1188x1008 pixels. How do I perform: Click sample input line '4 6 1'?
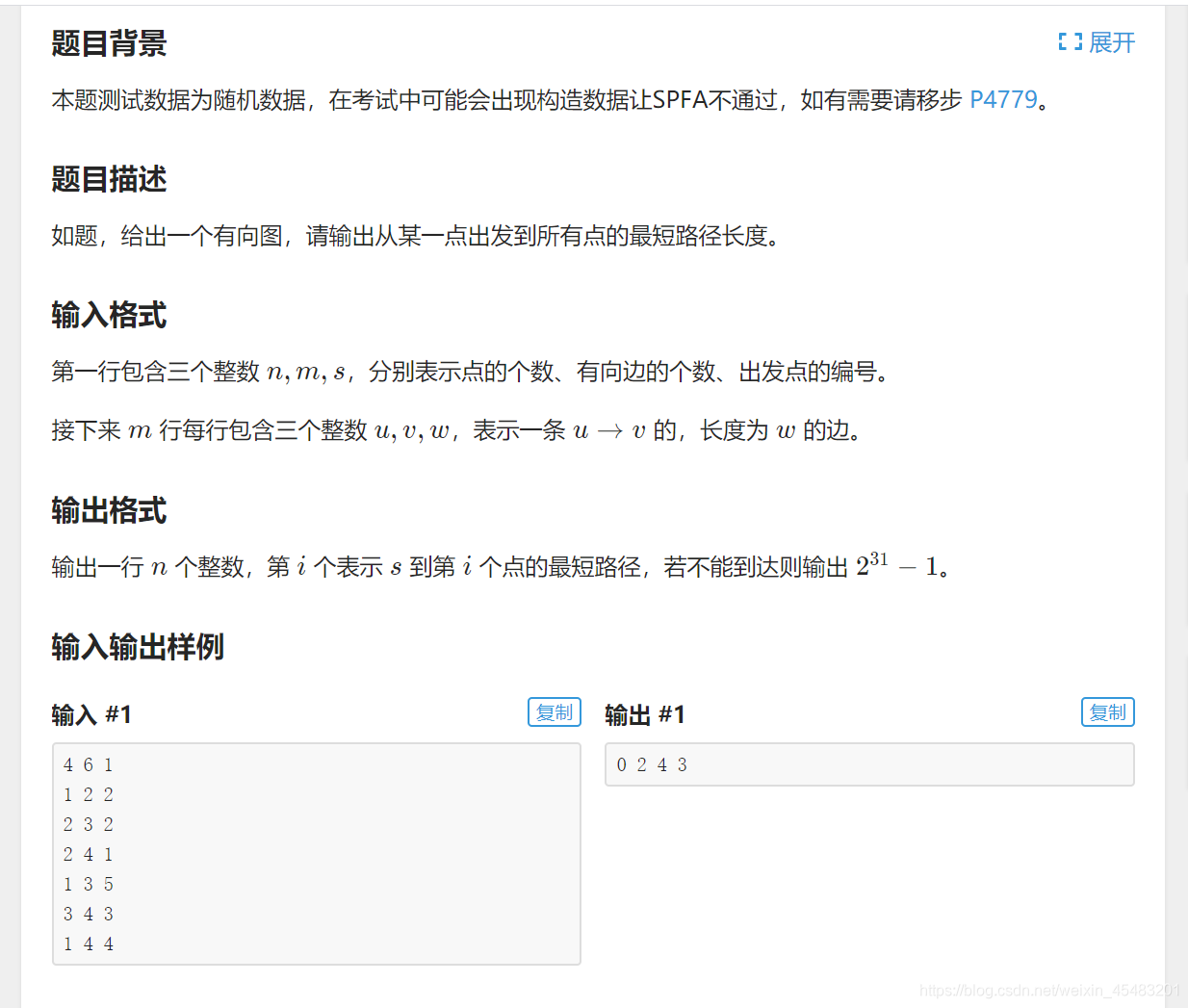(x=89, y=765)
